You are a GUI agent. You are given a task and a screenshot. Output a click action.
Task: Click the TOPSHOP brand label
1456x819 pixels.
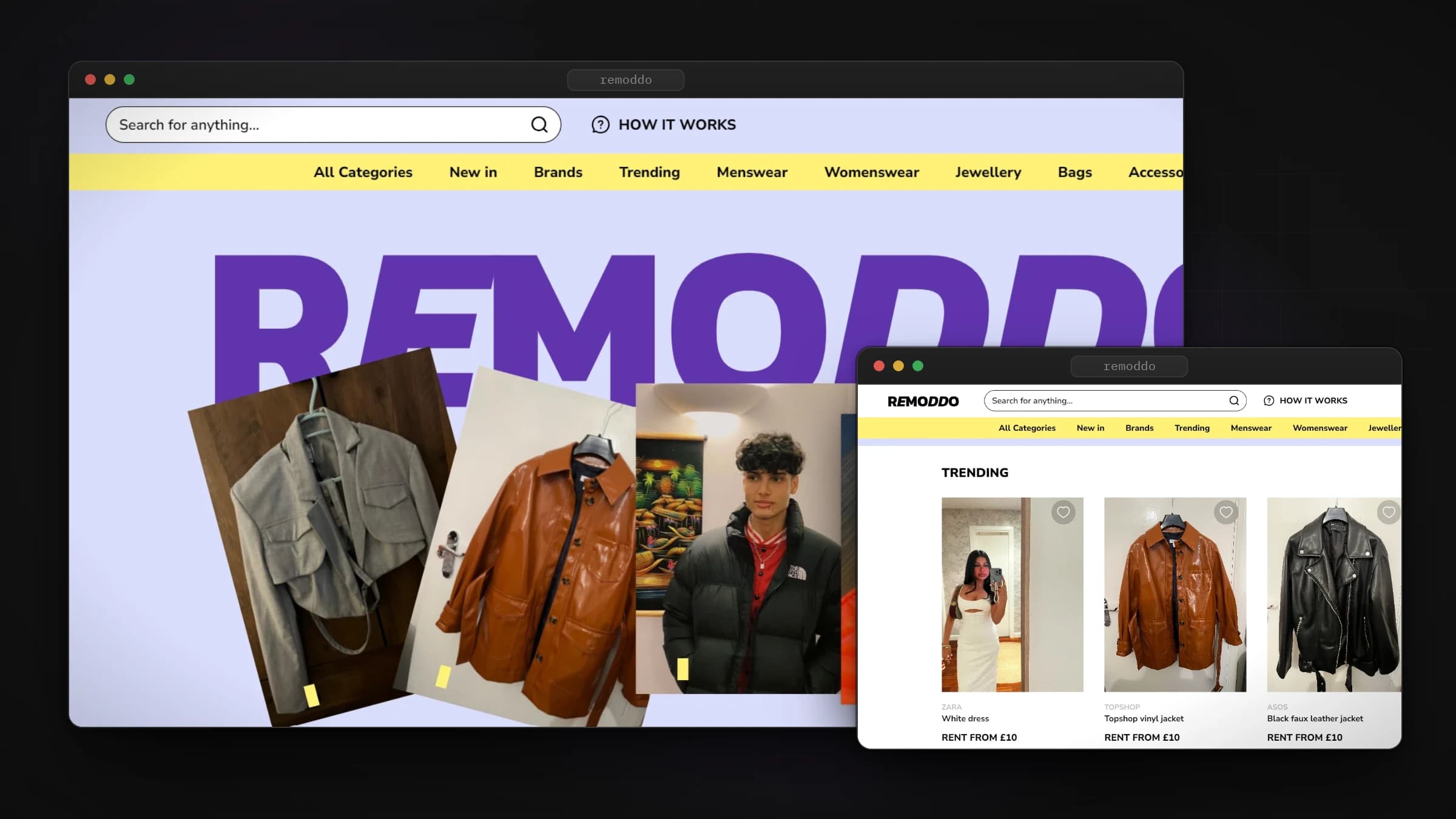1122,707
